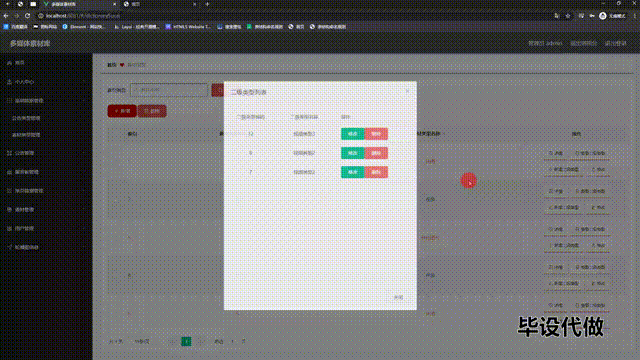Click the red 删除 button for row 12
The image size is (640, 360).
tap(376, 134)
